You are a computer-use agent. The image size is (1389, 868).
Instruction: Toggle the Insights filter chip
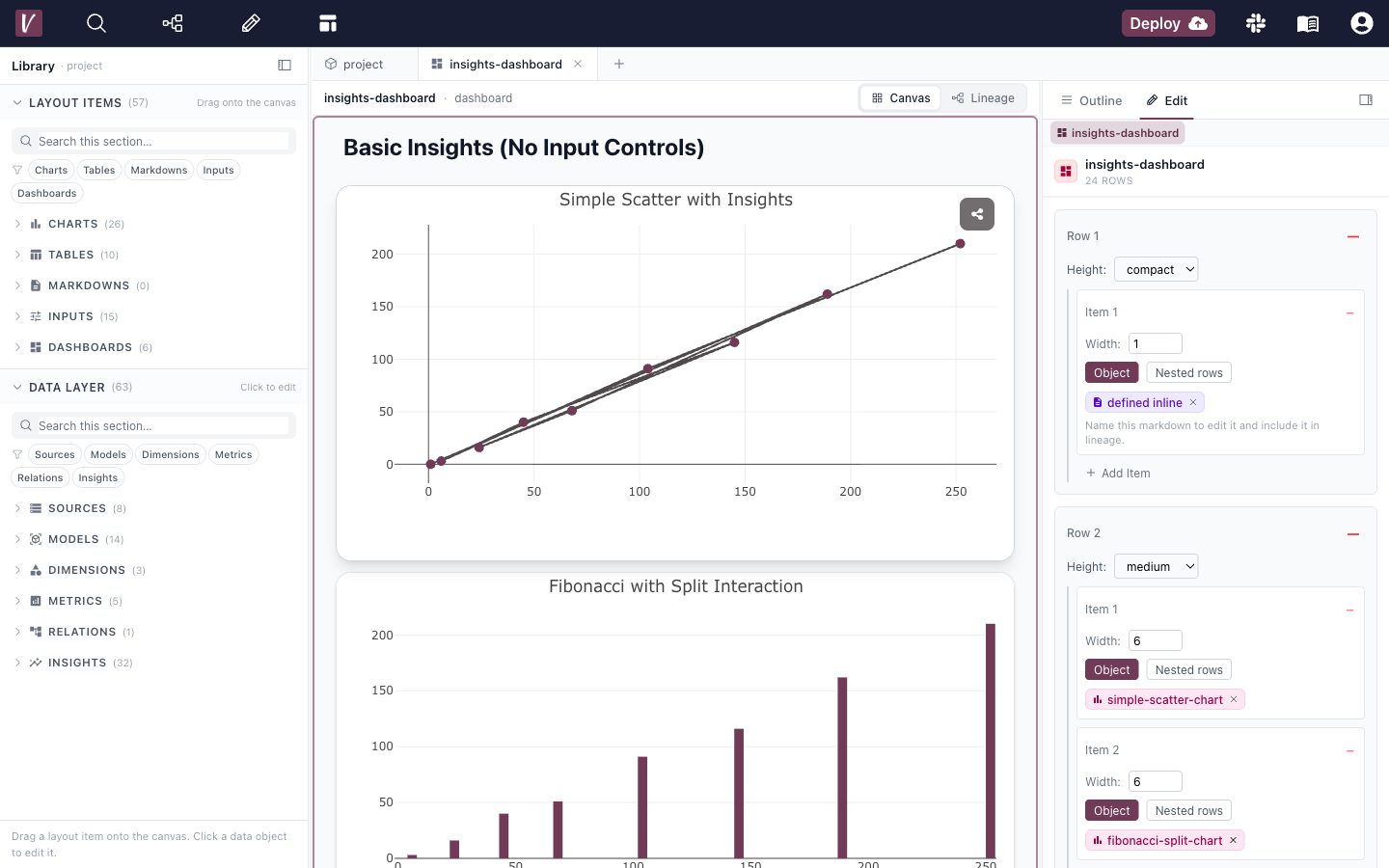click(98, 477)
